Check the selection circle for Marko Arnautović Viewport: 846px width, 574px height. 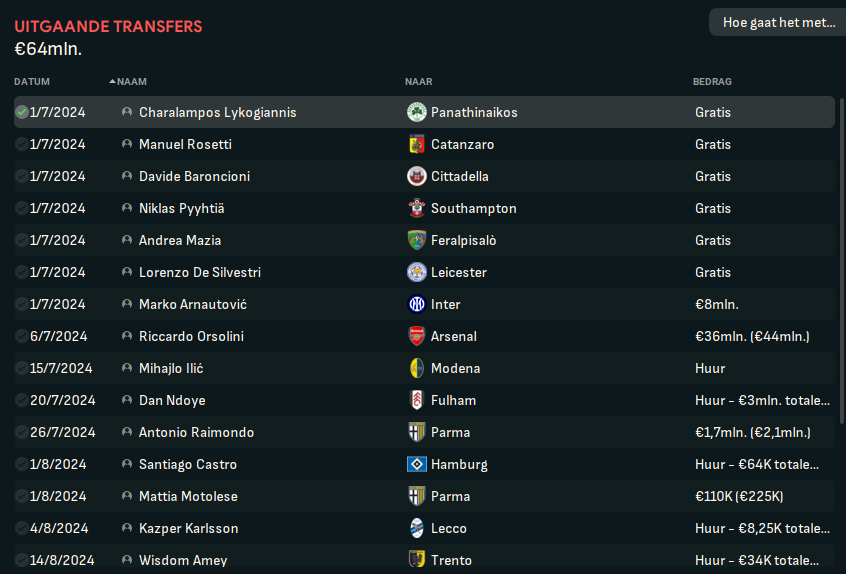point(22,304)
